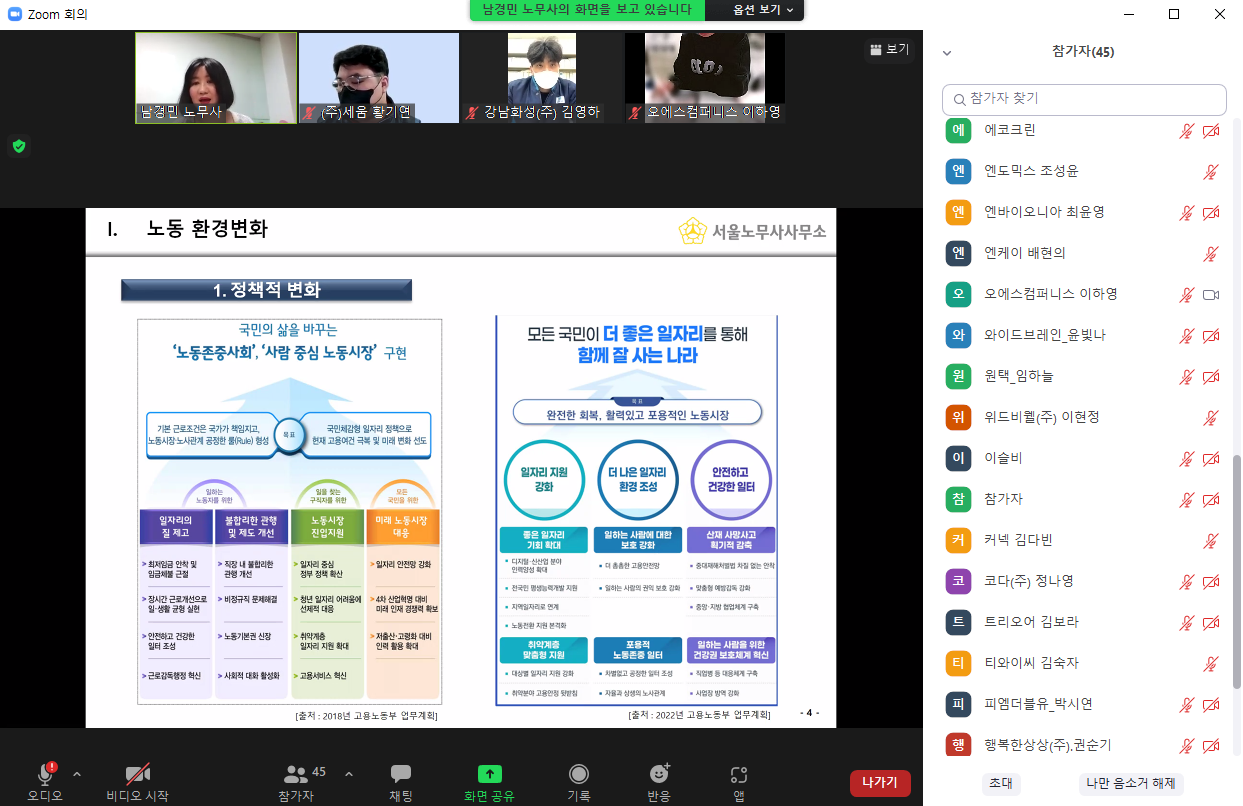Click video-off icon for 에코크린

click(1211, 130)
